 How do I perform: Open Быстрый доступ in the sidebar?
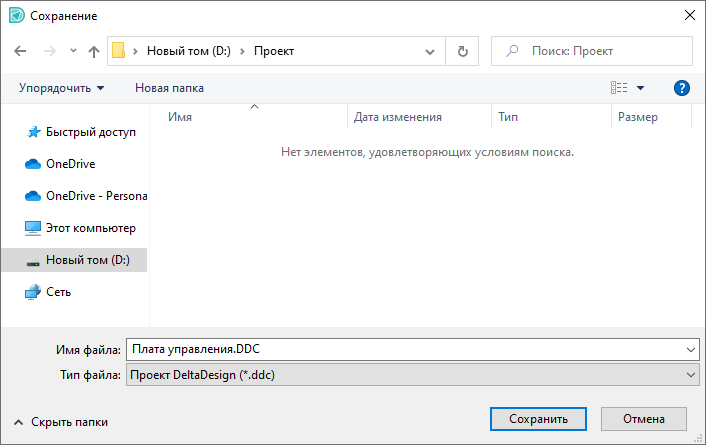click(x=90, y=132)
